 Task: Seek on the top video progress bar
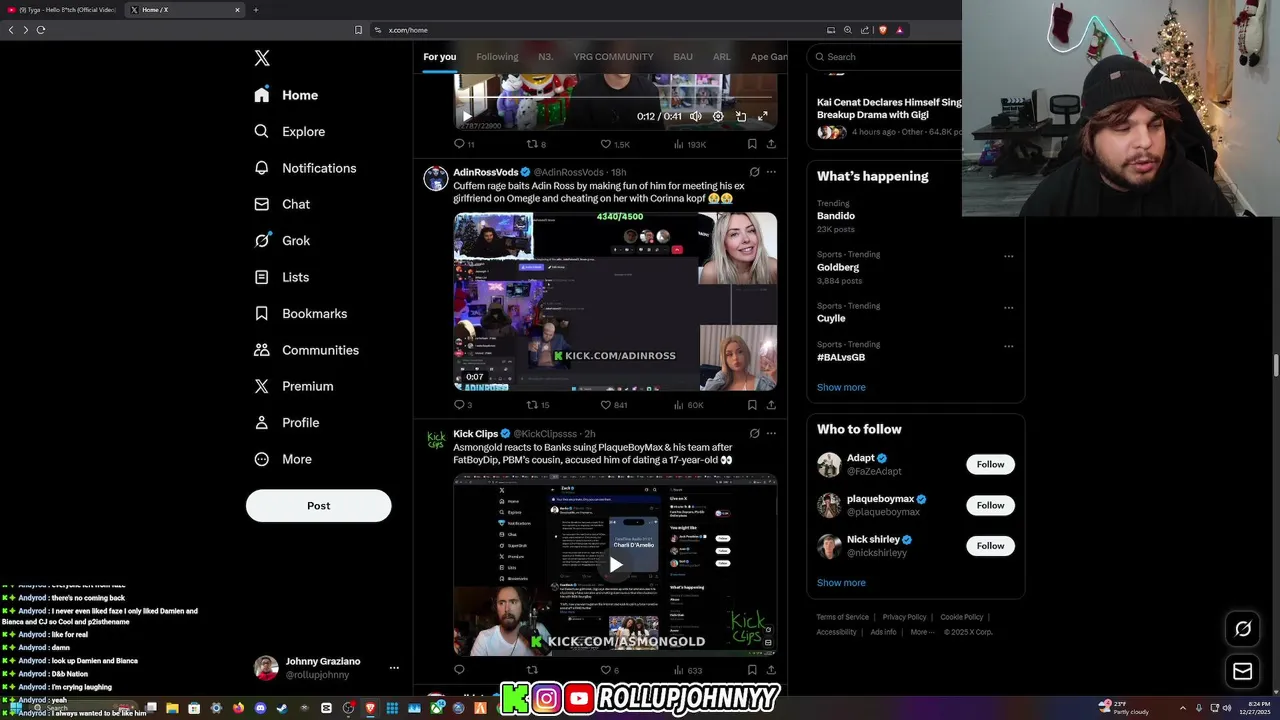[615, 98]
